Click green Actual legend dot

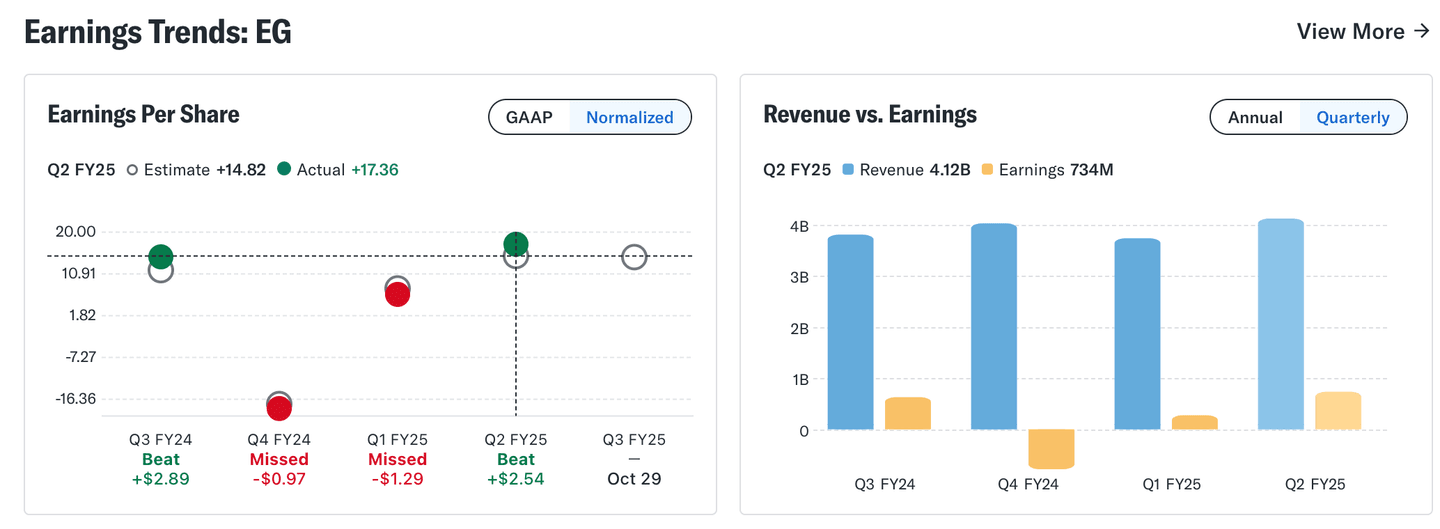click(x=284, y=169)
